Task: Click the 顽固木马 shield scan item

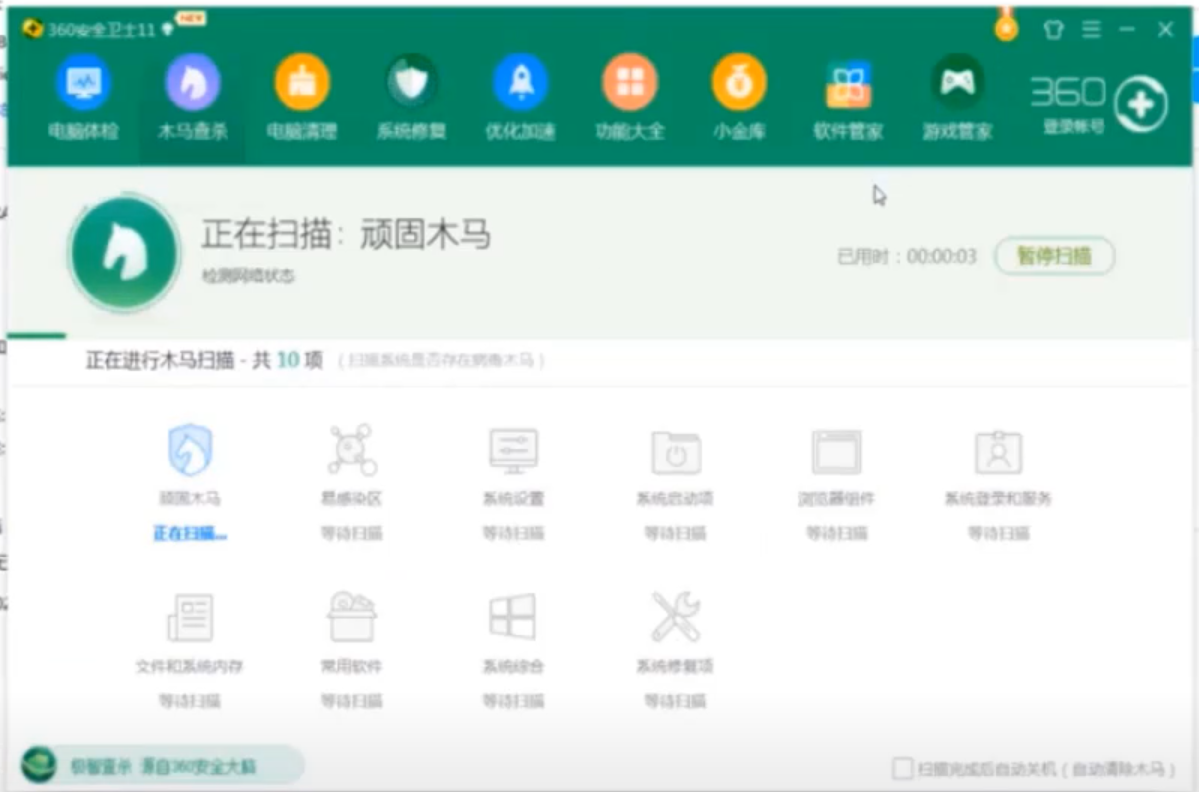Action: [x=190, y=450]
